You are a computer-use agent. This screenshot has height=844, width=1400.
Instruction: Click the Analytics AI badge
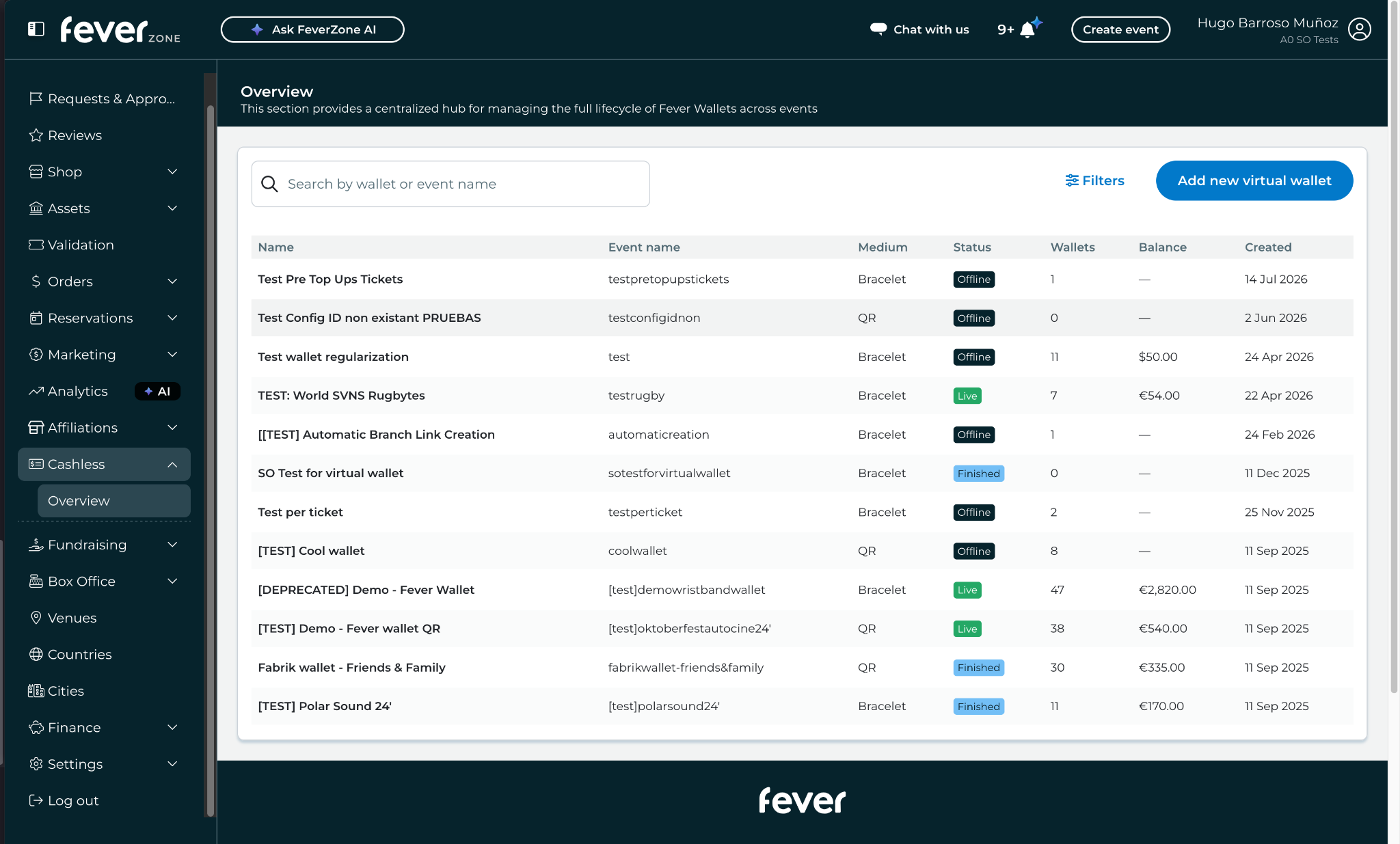point(158,391)
